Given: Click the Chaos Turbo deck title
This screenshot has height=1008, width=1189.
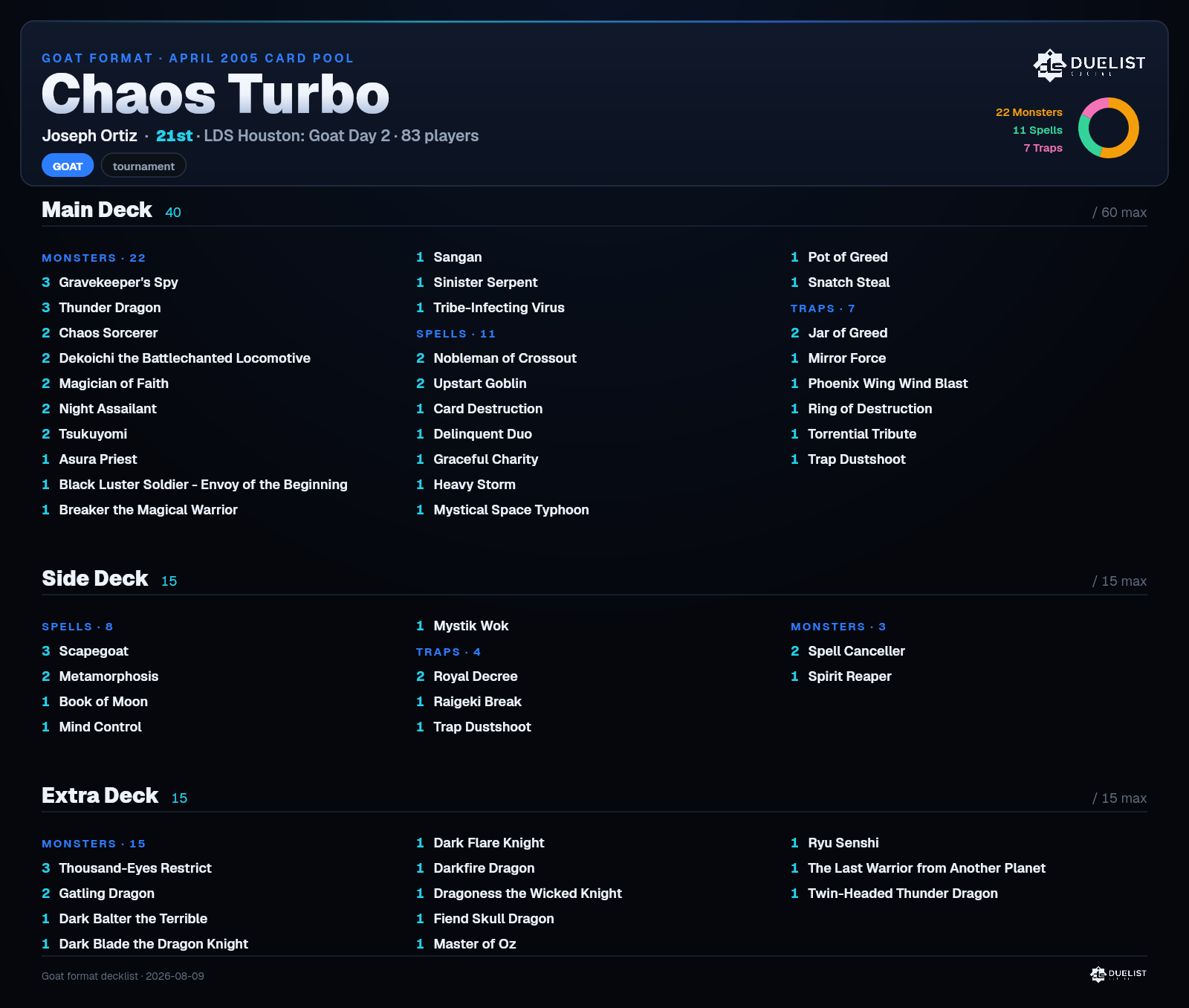Looking at the screenshot, I should coord(216,94).
